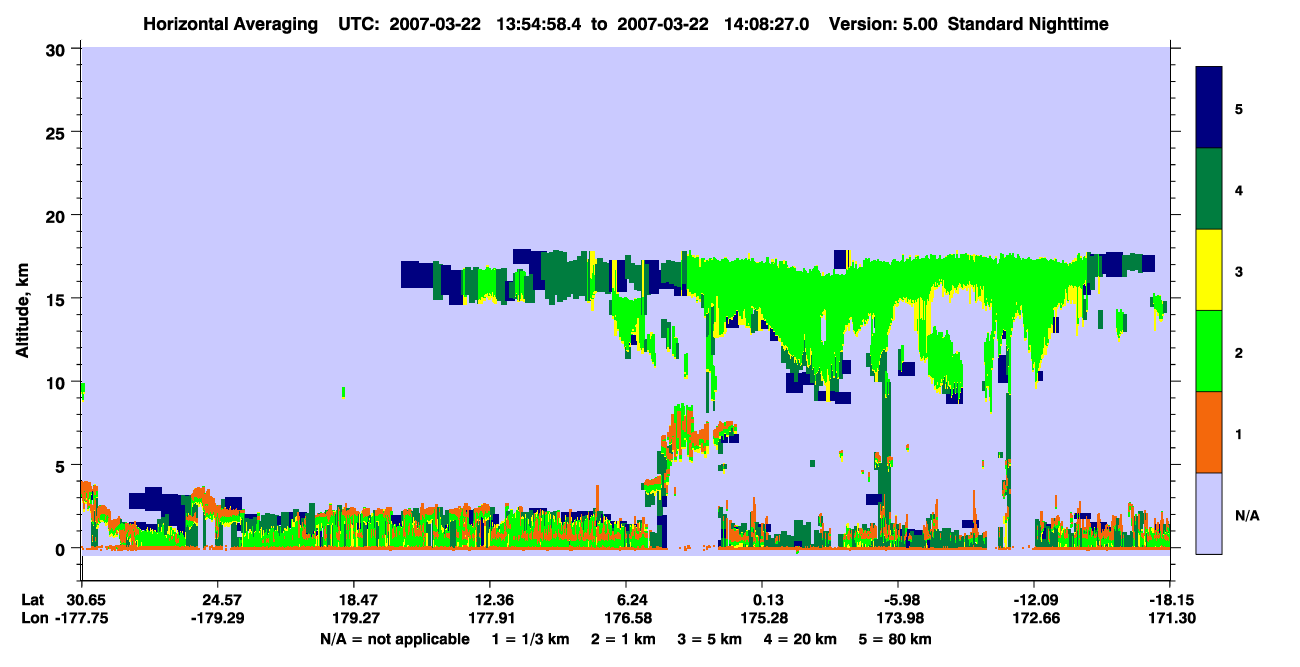Viewport: 1300px width, 667px height.
Task: Click the bright green level 2 colorbar segment
Action: (x=1209, y=350)
